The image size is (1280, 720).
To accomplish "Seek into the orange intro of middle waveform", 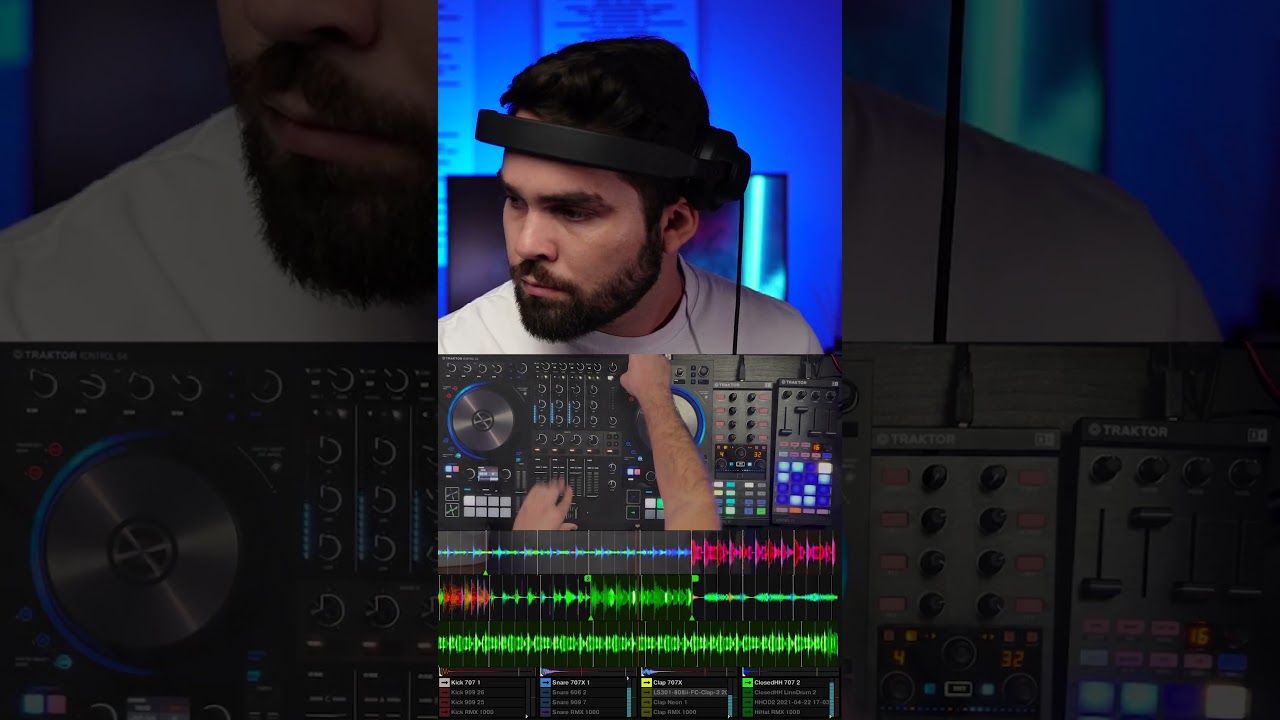I will point(465,597).
